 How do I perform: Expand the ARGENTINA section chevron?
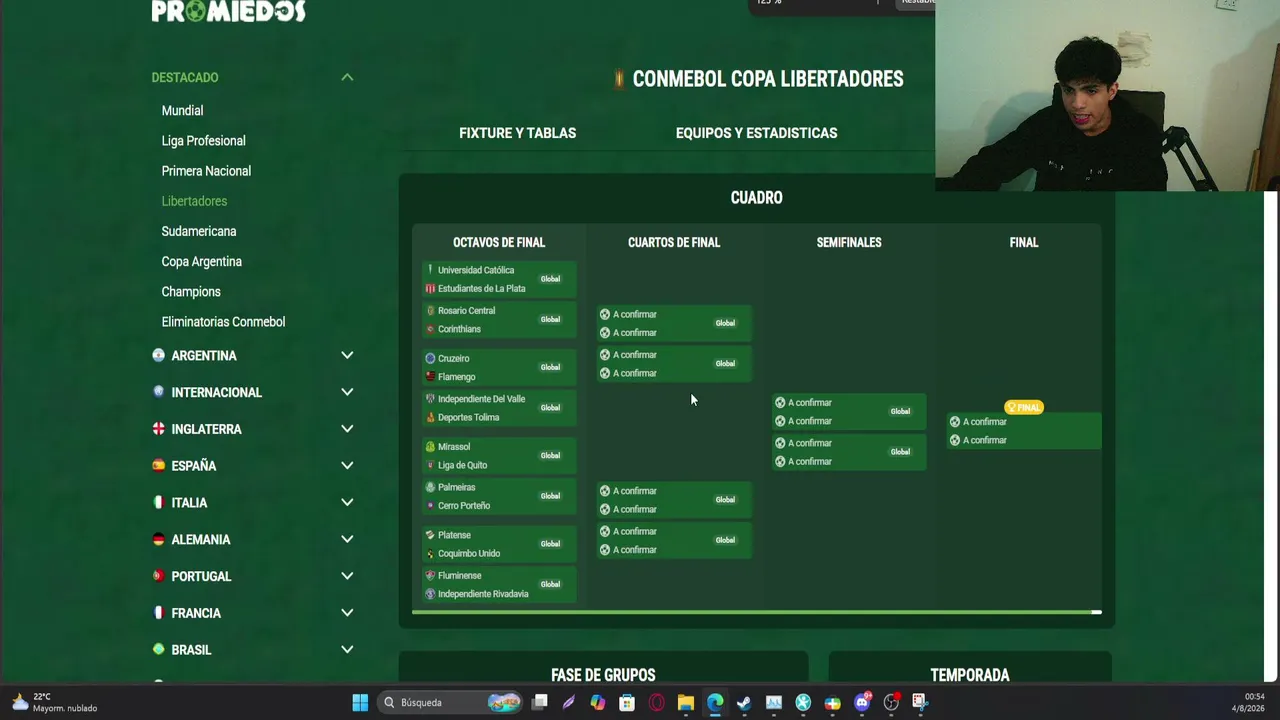[347, 355]
